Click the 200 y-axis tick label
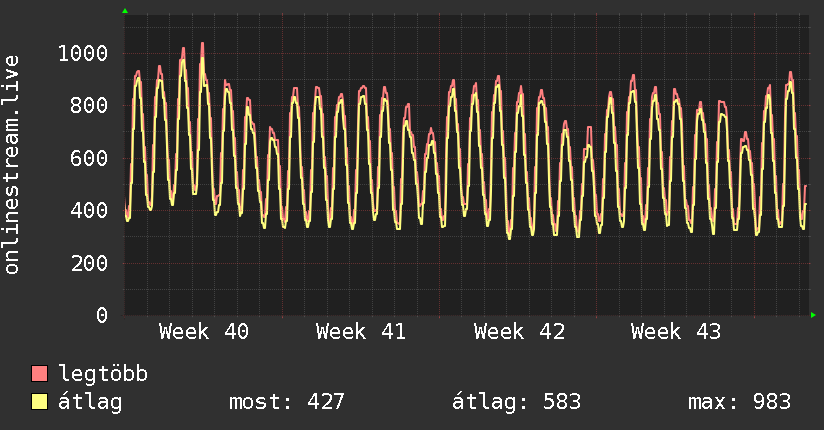The height and width of the screenshot is (430, 824). click(89, 263)
